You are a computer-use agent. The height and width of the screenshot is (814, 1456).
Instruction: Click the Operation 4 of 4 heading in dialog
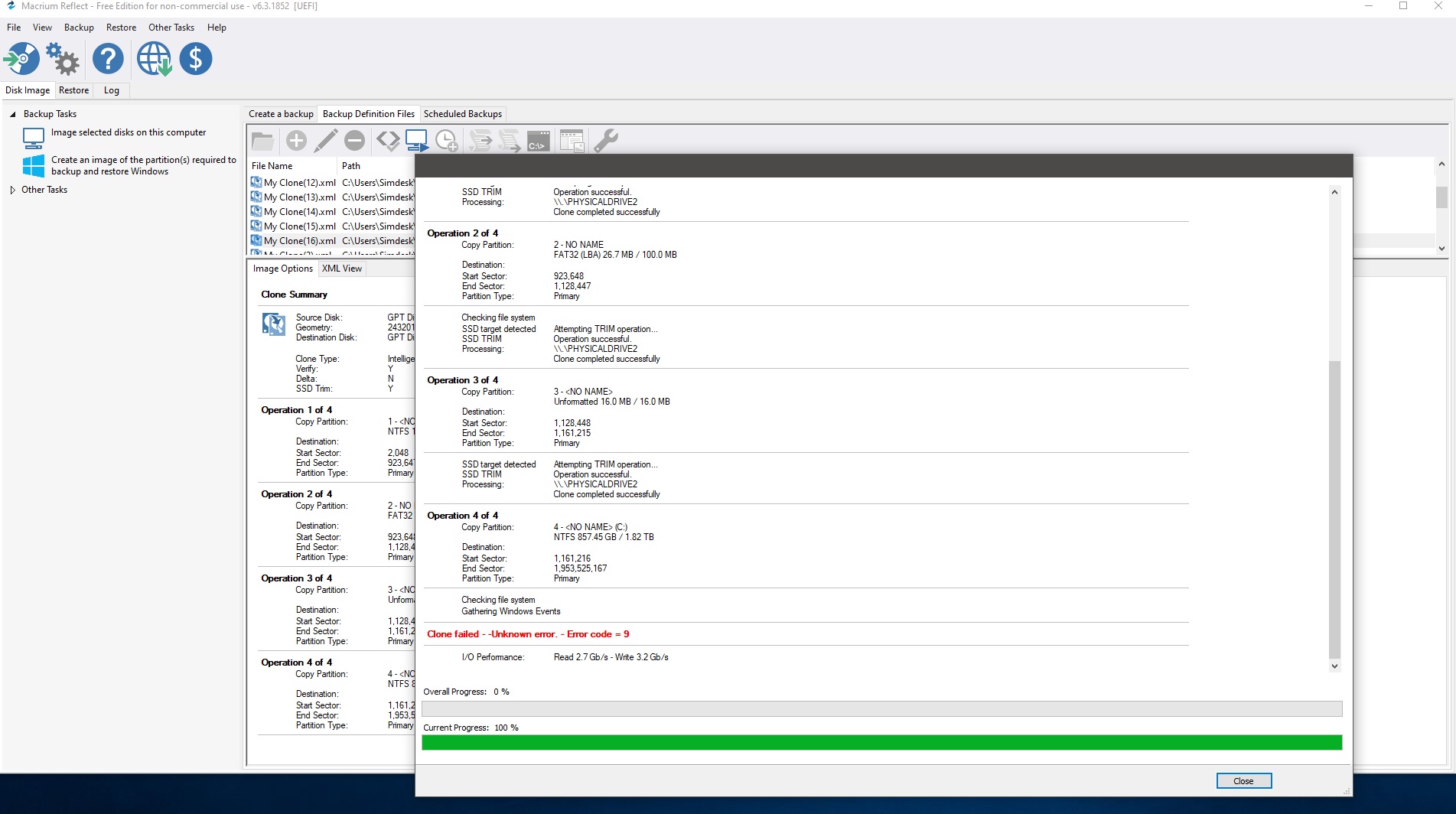462,516
